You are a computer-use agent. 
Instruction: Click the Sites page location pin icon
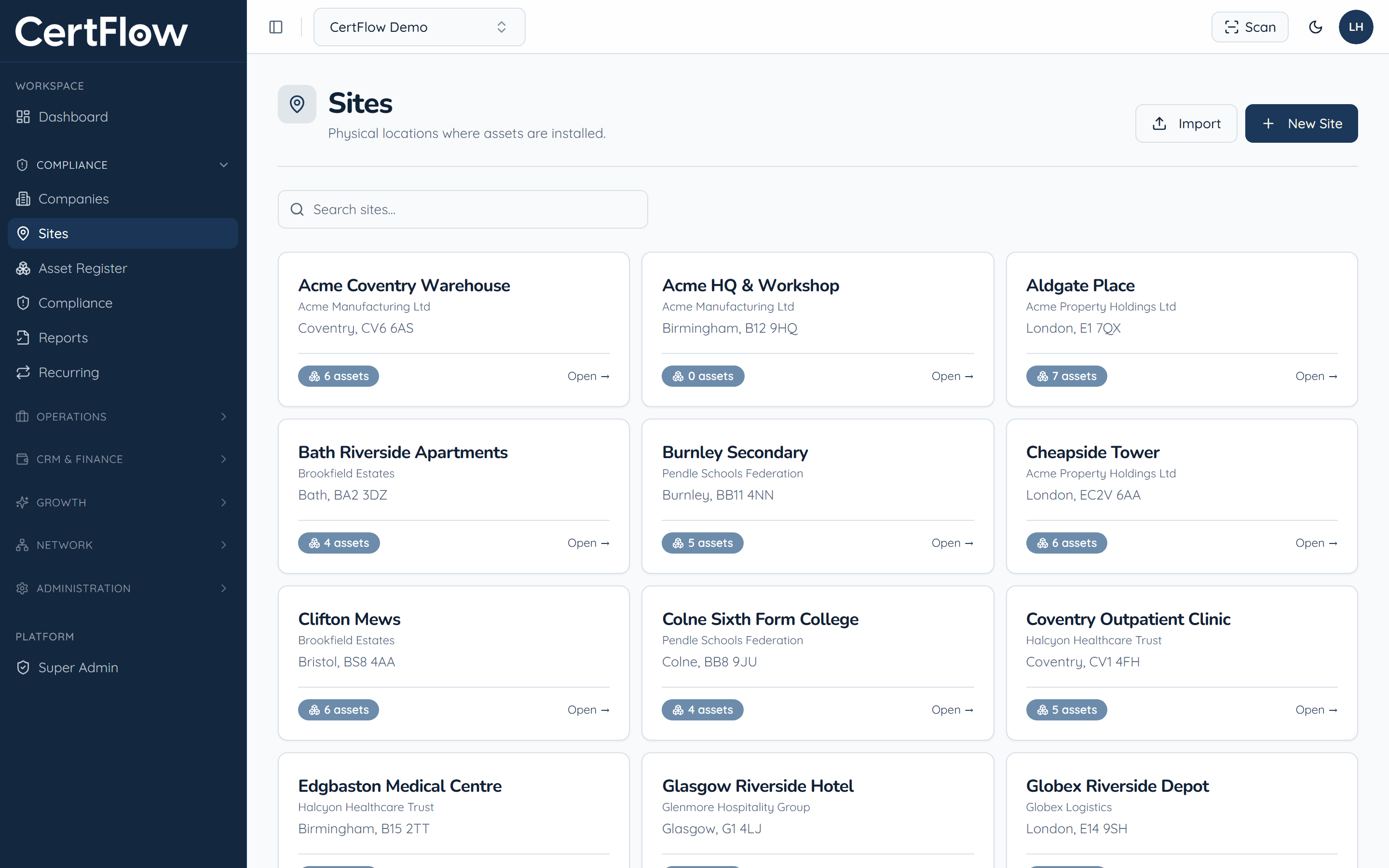[297, 104]
